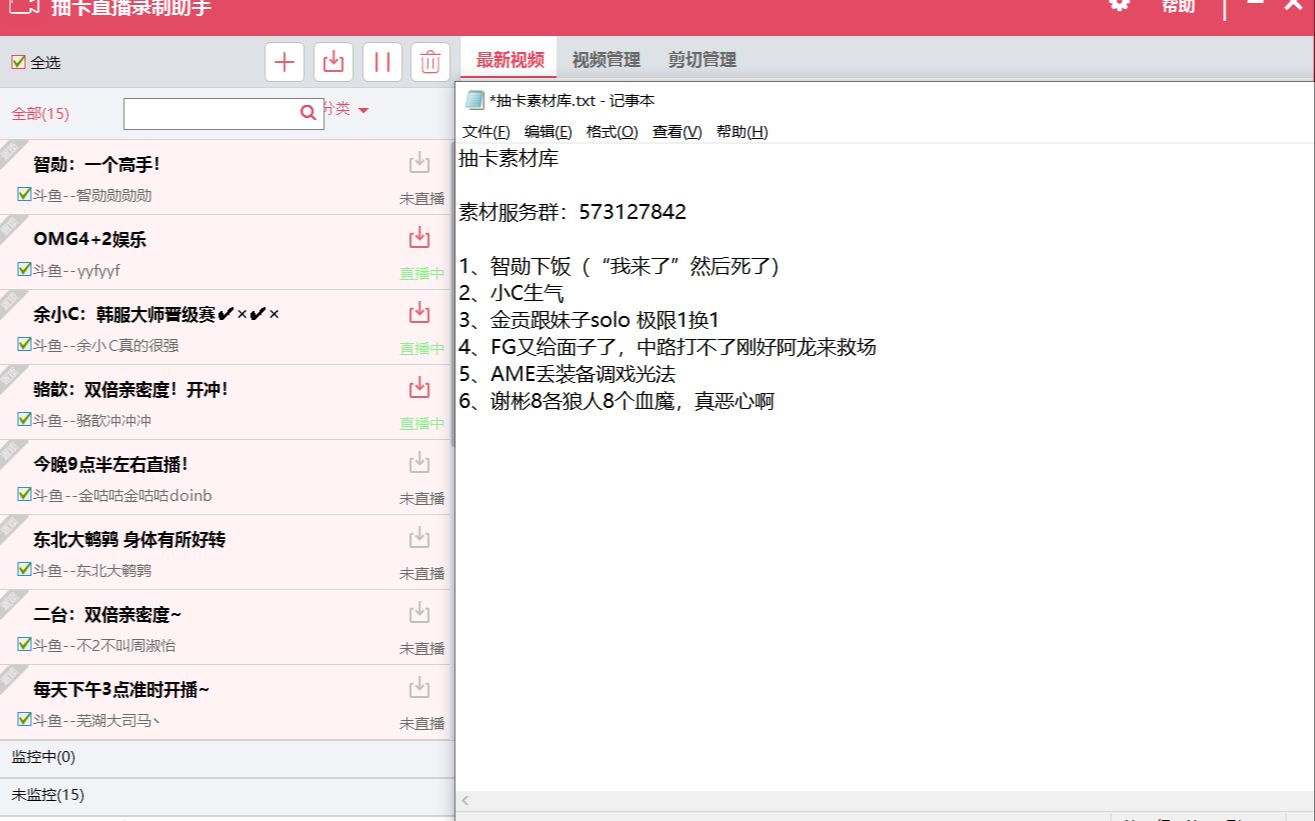Open Notepad 格式(O) menu
Screen dimensions: 1315x821
pos(612,132)
